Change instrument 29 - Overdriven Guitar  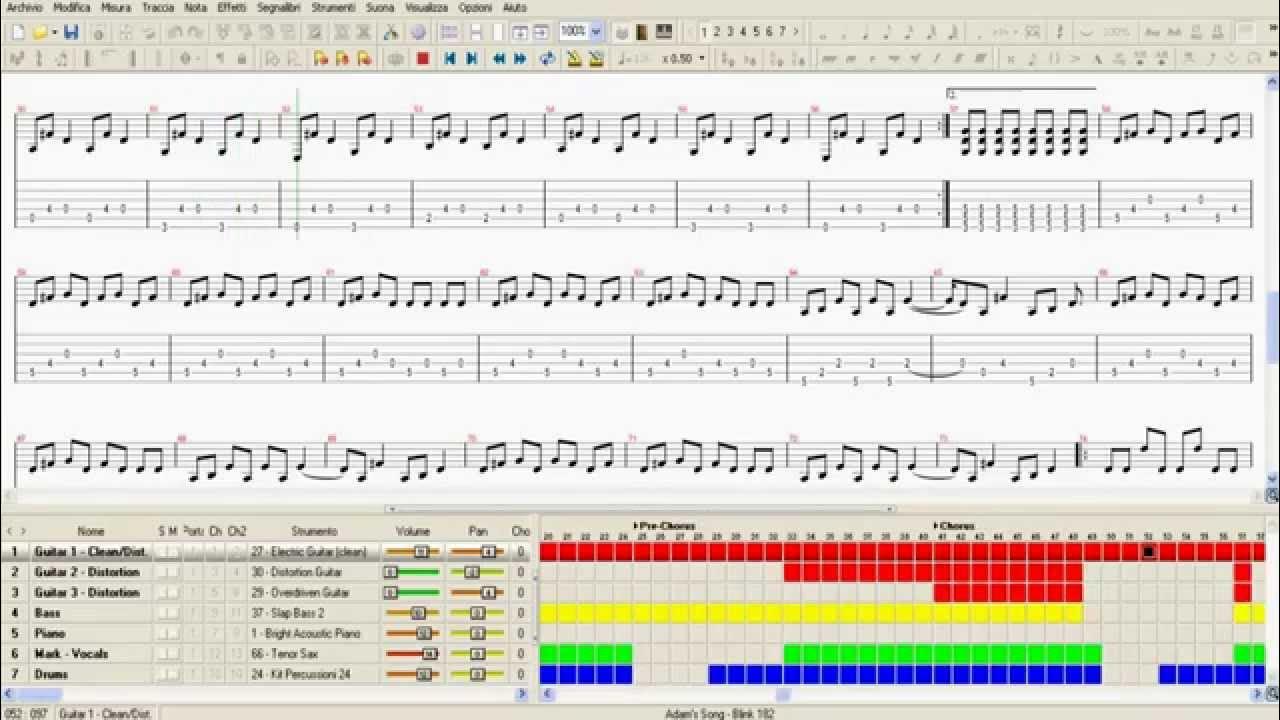tap(300, 593)
